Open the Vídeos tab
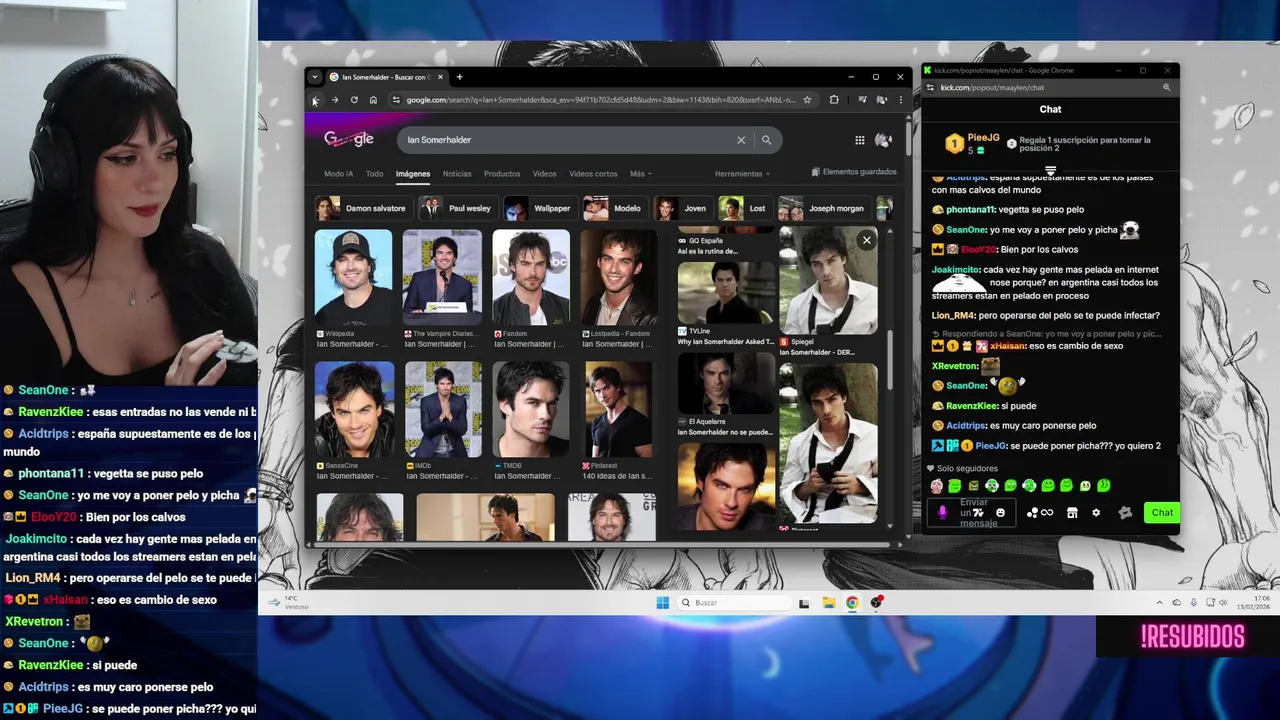 coord(544,174)
